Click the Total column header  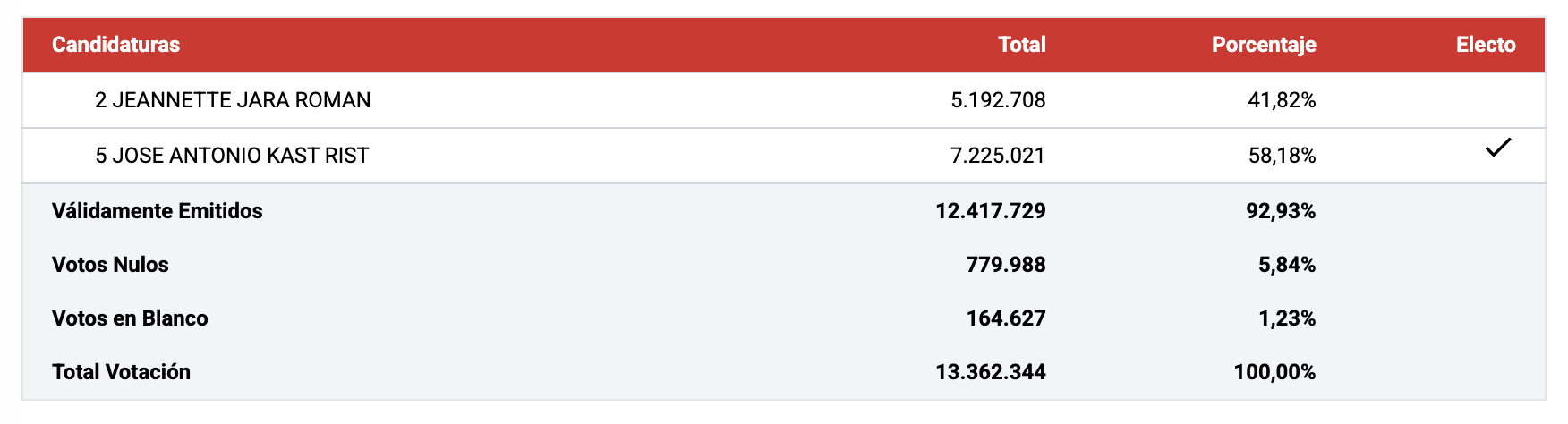click(1021, 45)
